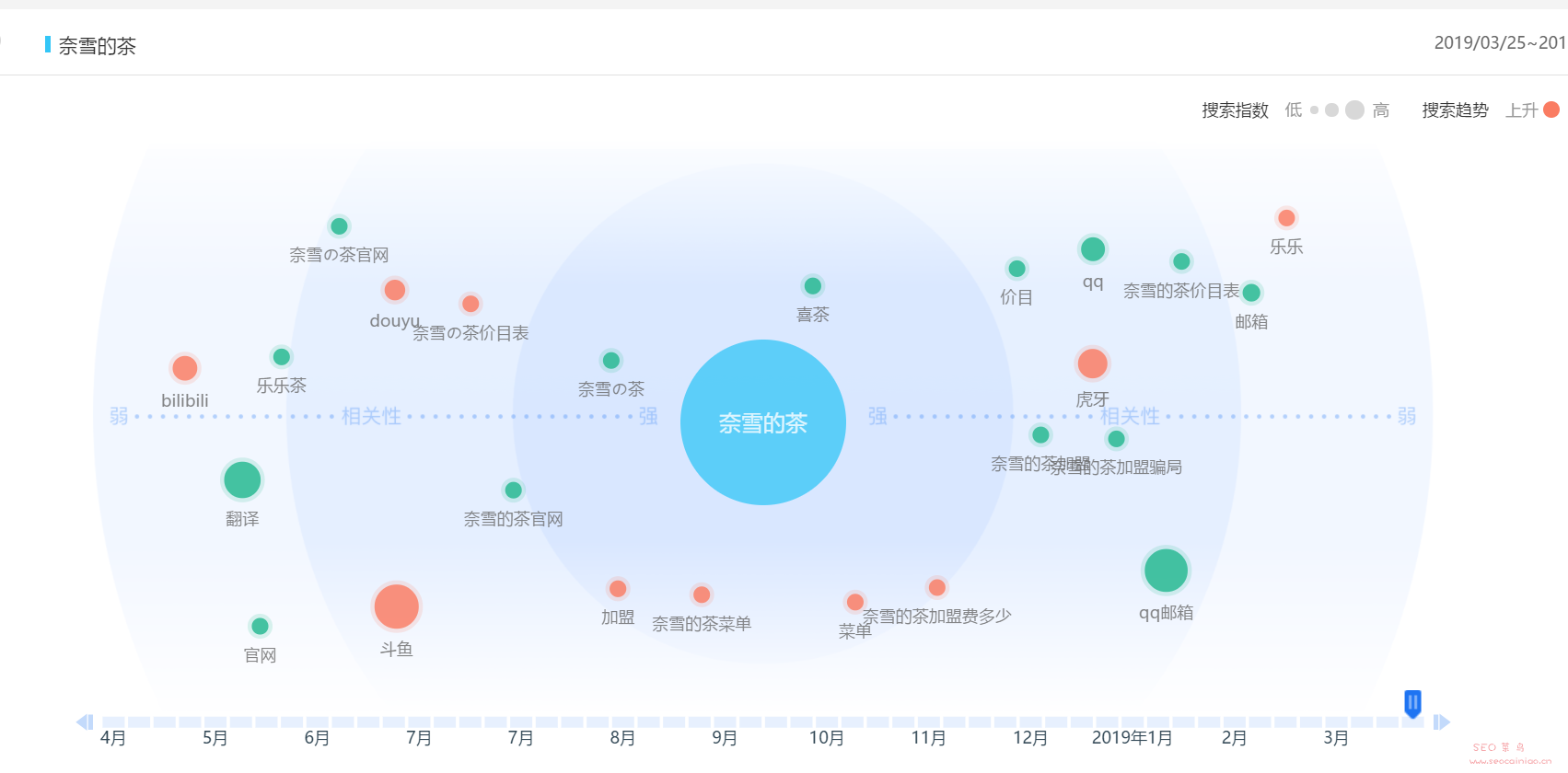Click the 菜单 orange dot

(x=855, y=602)
